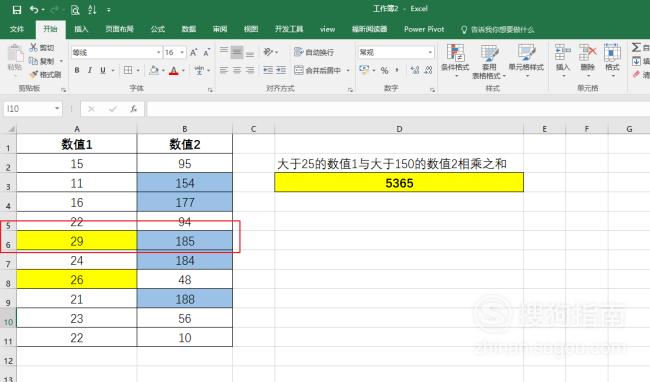650x382 pixels.
Task: Click the Increase Indent icon
Action: [x=281, y=70]
